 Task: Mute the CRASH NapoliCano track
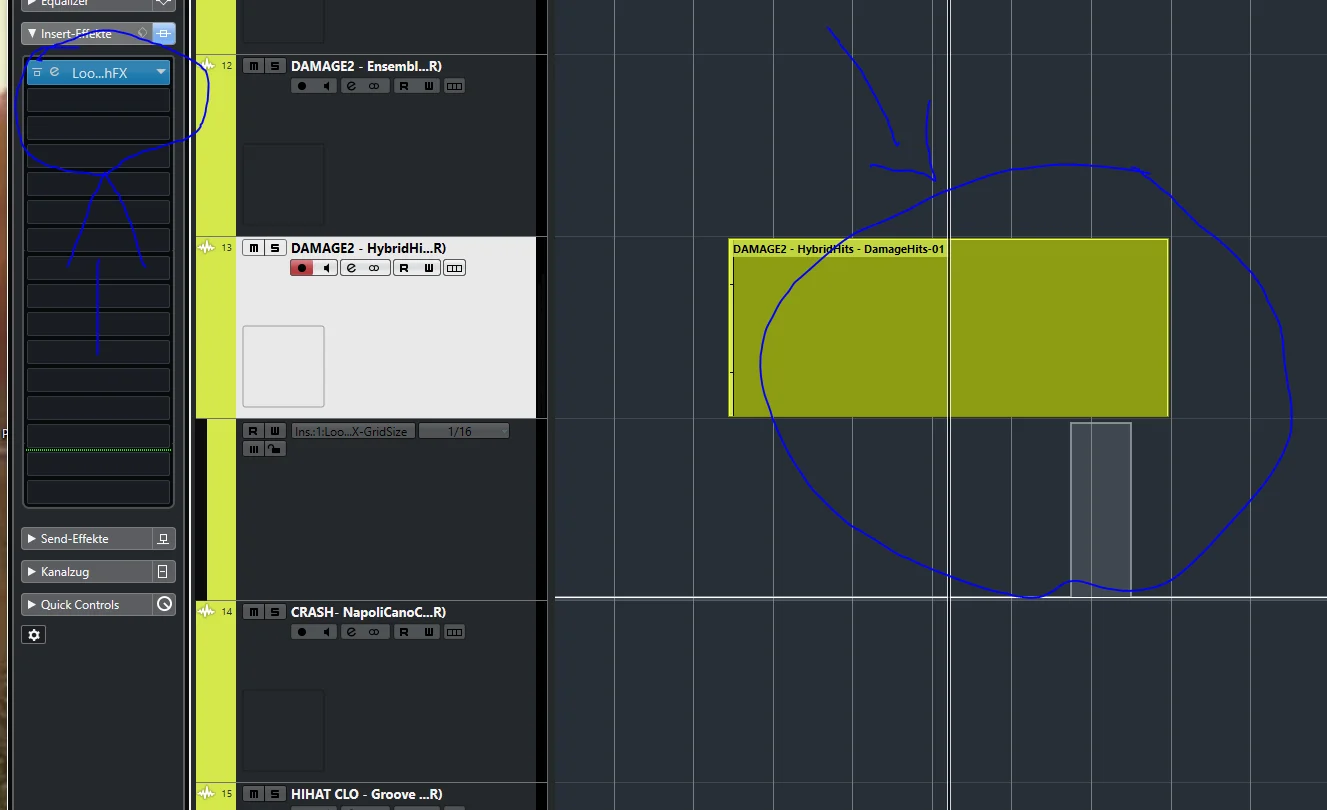click(x=253, y=612)
